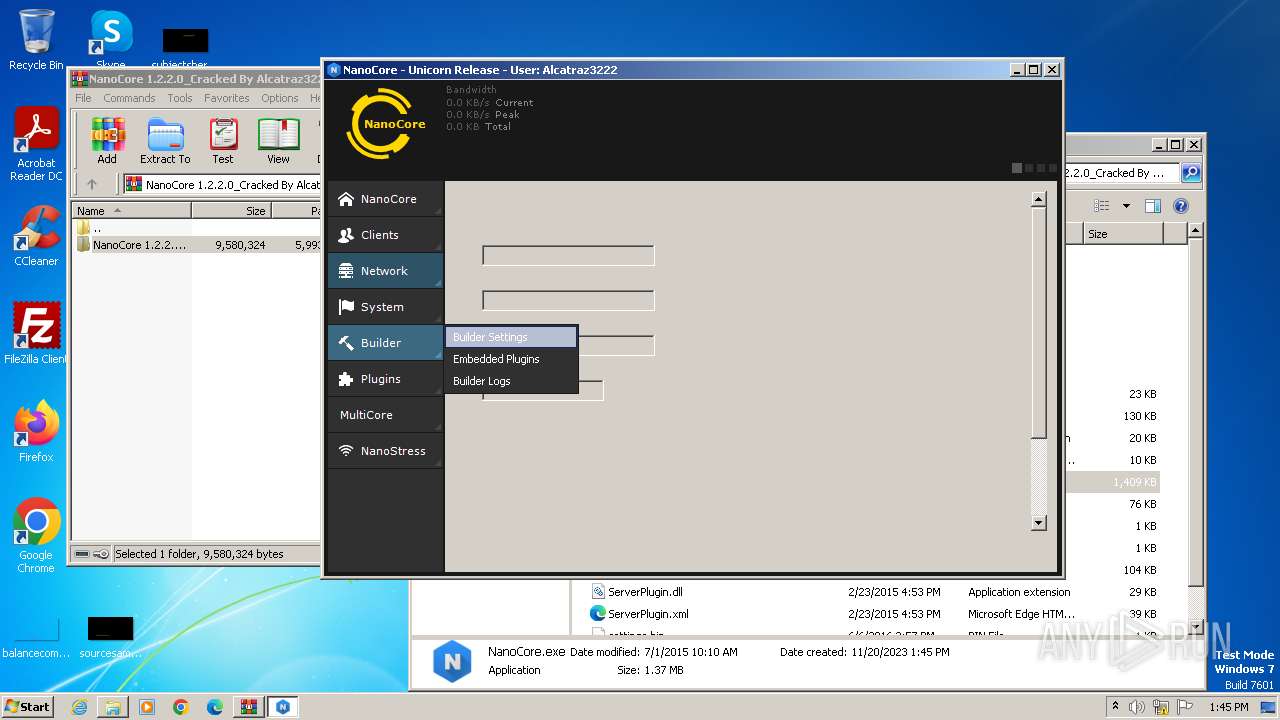Viewport: 1280px width, 720px height.
Task: Click Explorer Size column header
Action: point(1123,233)
